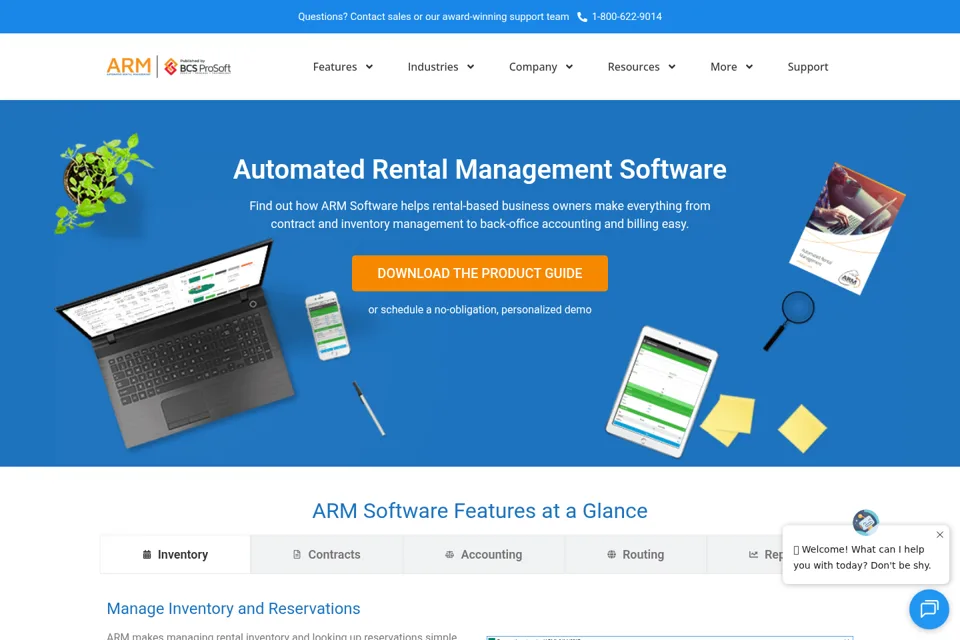Click the Inventory tab icon
This screenshot has height=640, width=960.
[147, 554]
